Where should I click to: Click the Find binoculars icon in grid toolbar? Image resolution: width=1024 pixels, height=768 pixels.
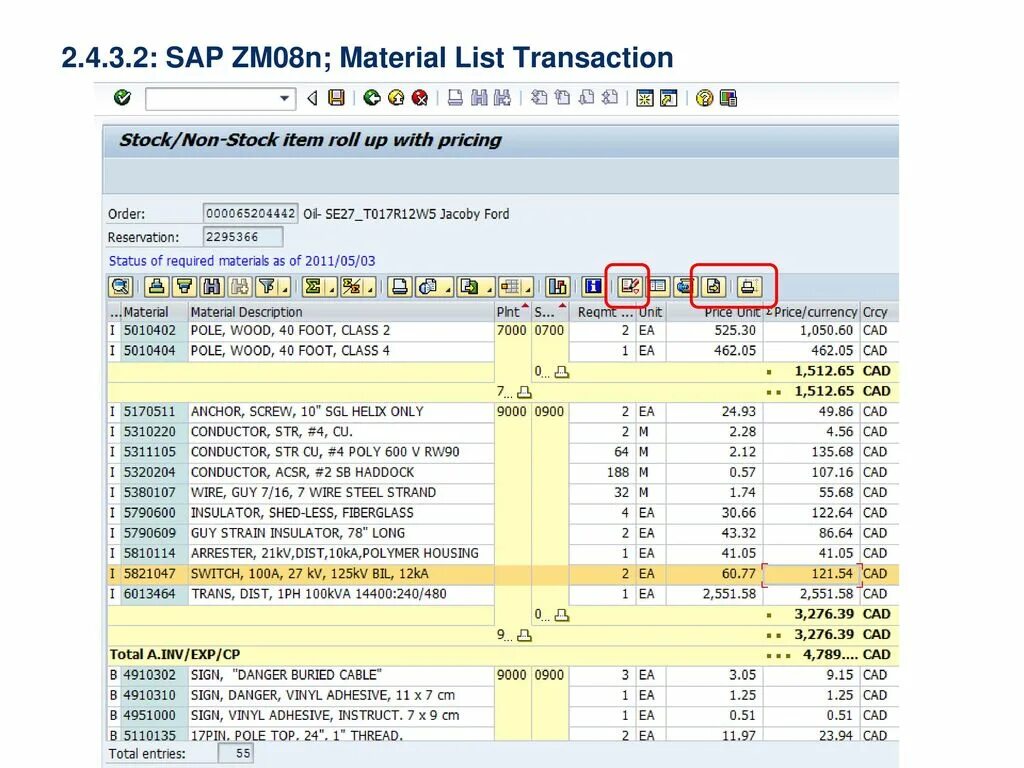[212, 287]
